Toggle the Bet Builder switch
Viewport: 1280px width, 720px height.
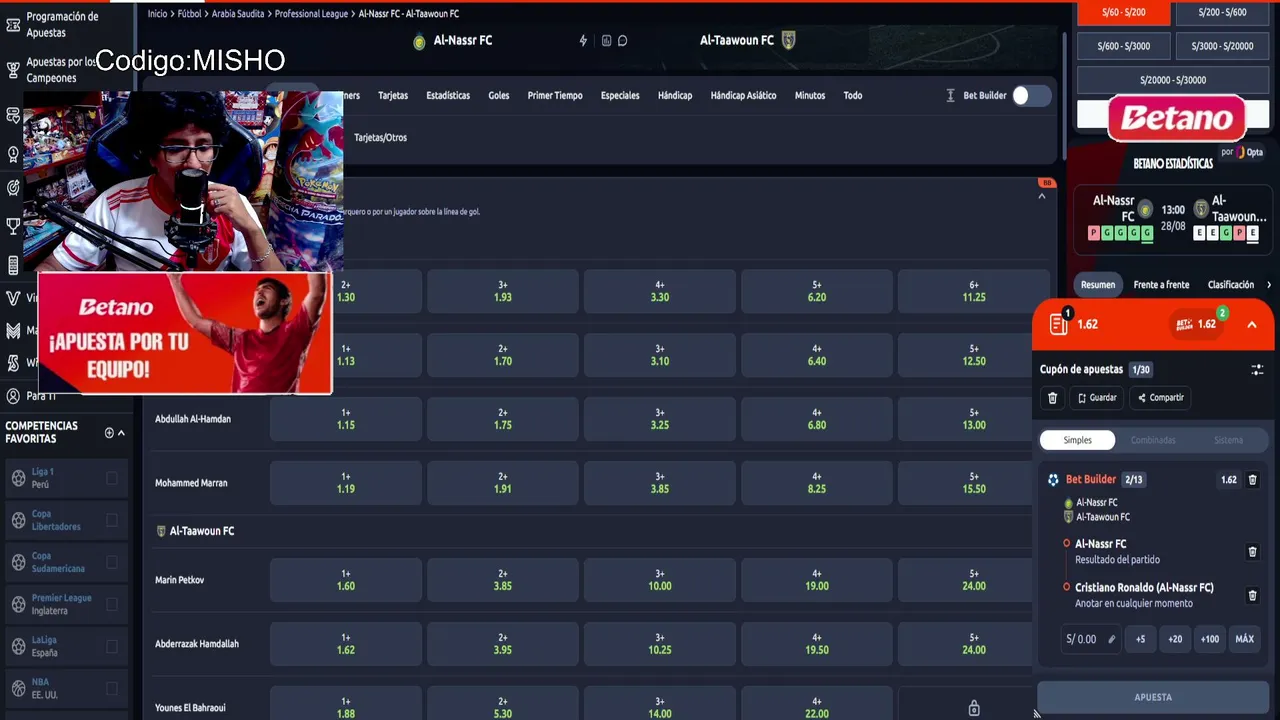1031,96
